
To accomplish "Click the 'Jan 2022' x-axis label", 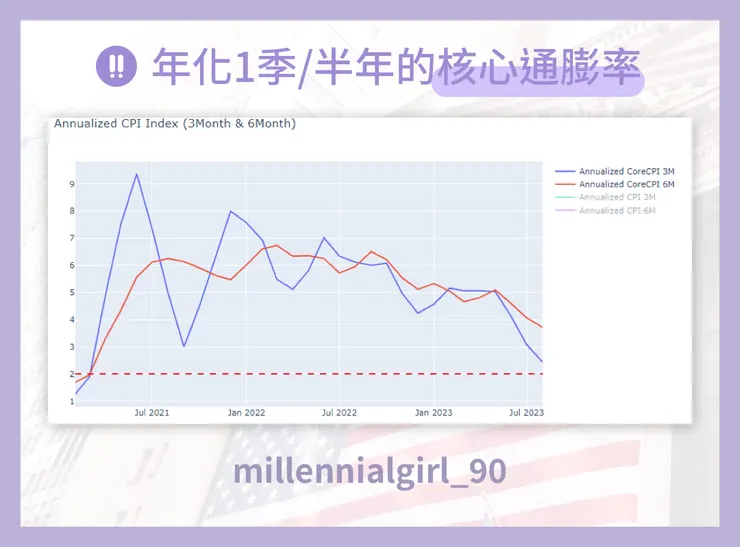I will (x=246, y=412).
